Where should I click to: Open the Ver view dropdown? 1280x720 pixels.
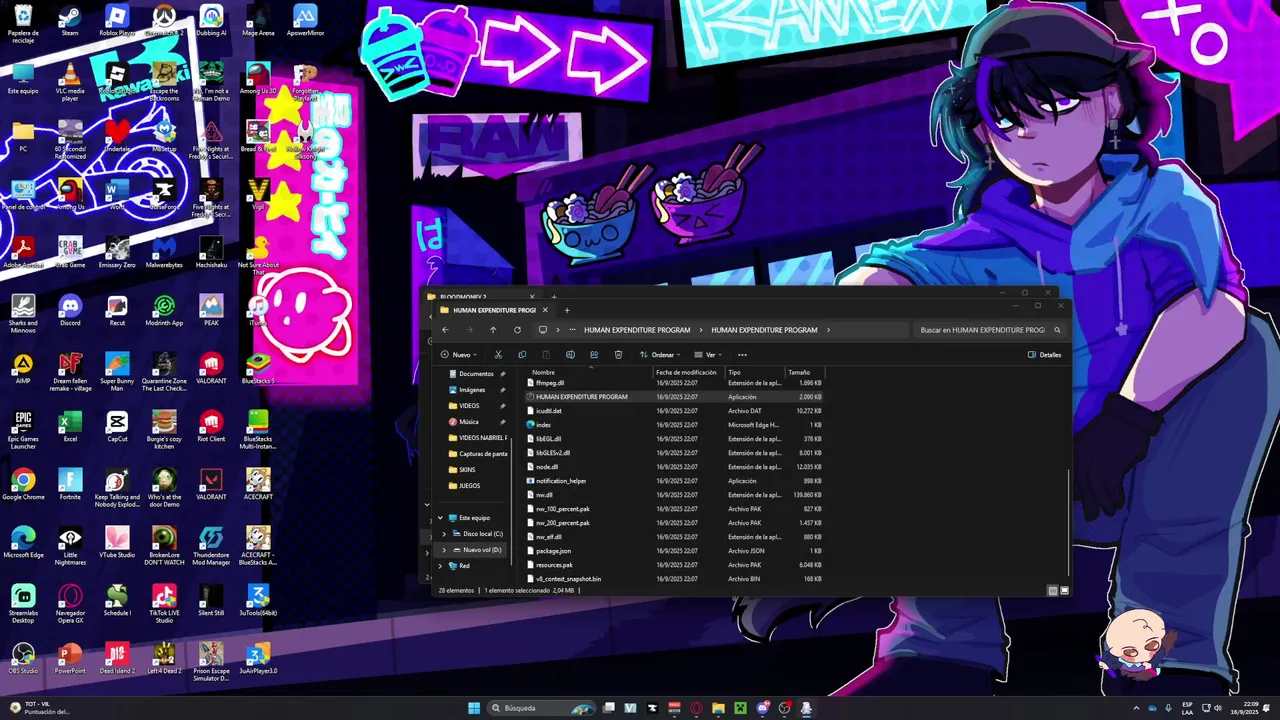(709, 355)
